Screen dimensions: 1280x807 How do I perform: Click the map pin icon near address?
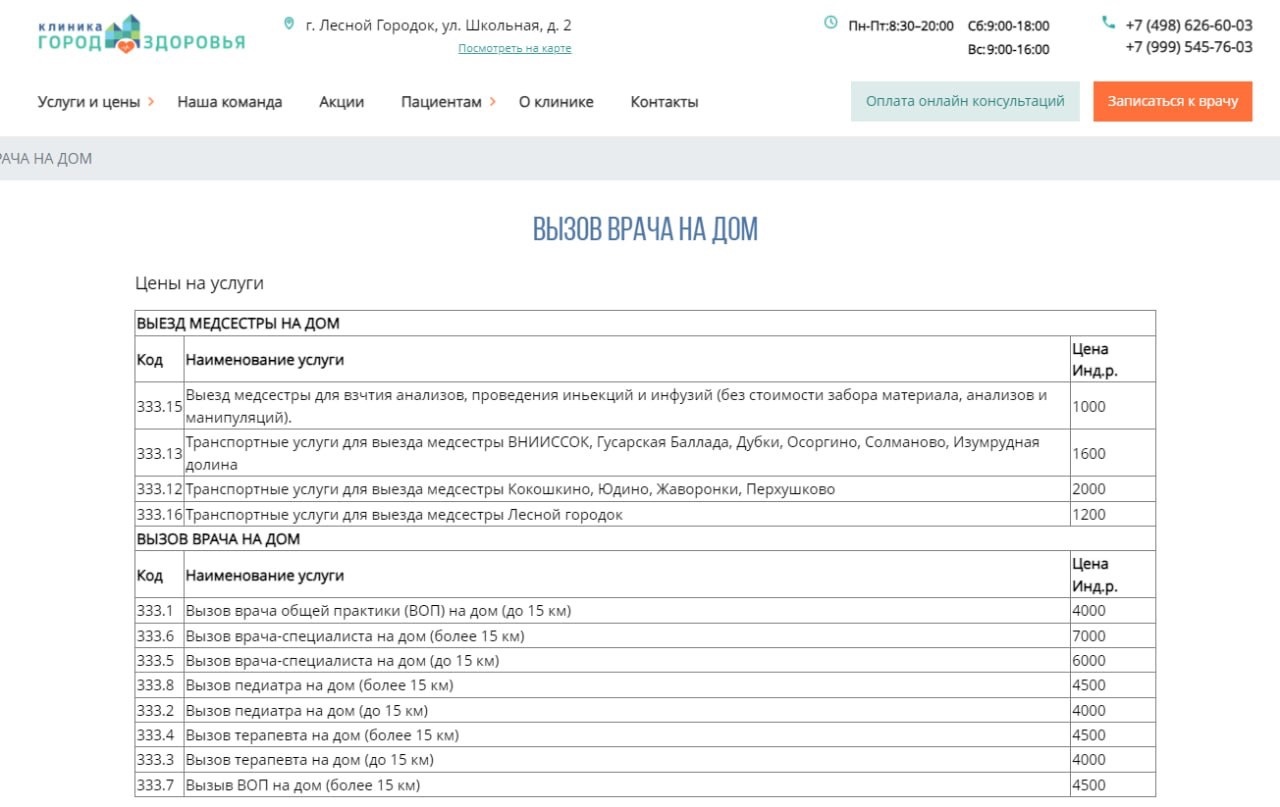pos(289,24)
